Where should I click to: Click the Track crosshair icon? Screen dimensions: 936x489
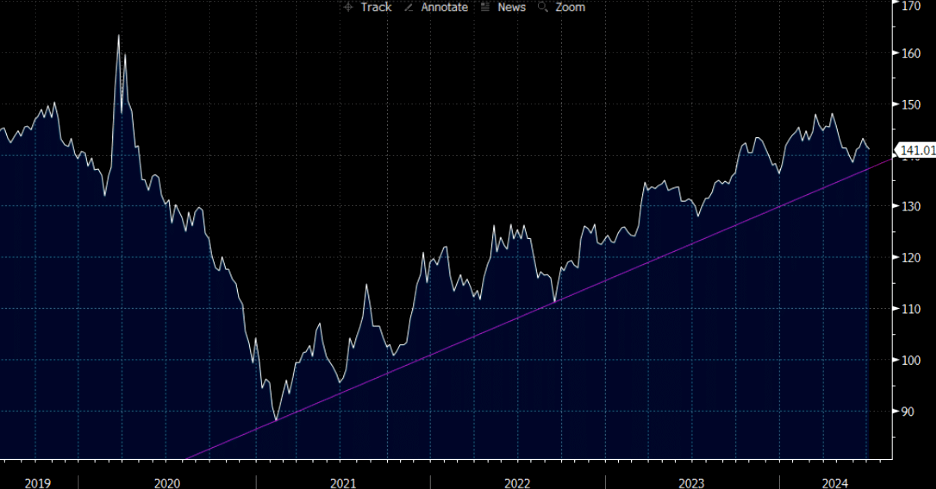(x=348, y=7)
